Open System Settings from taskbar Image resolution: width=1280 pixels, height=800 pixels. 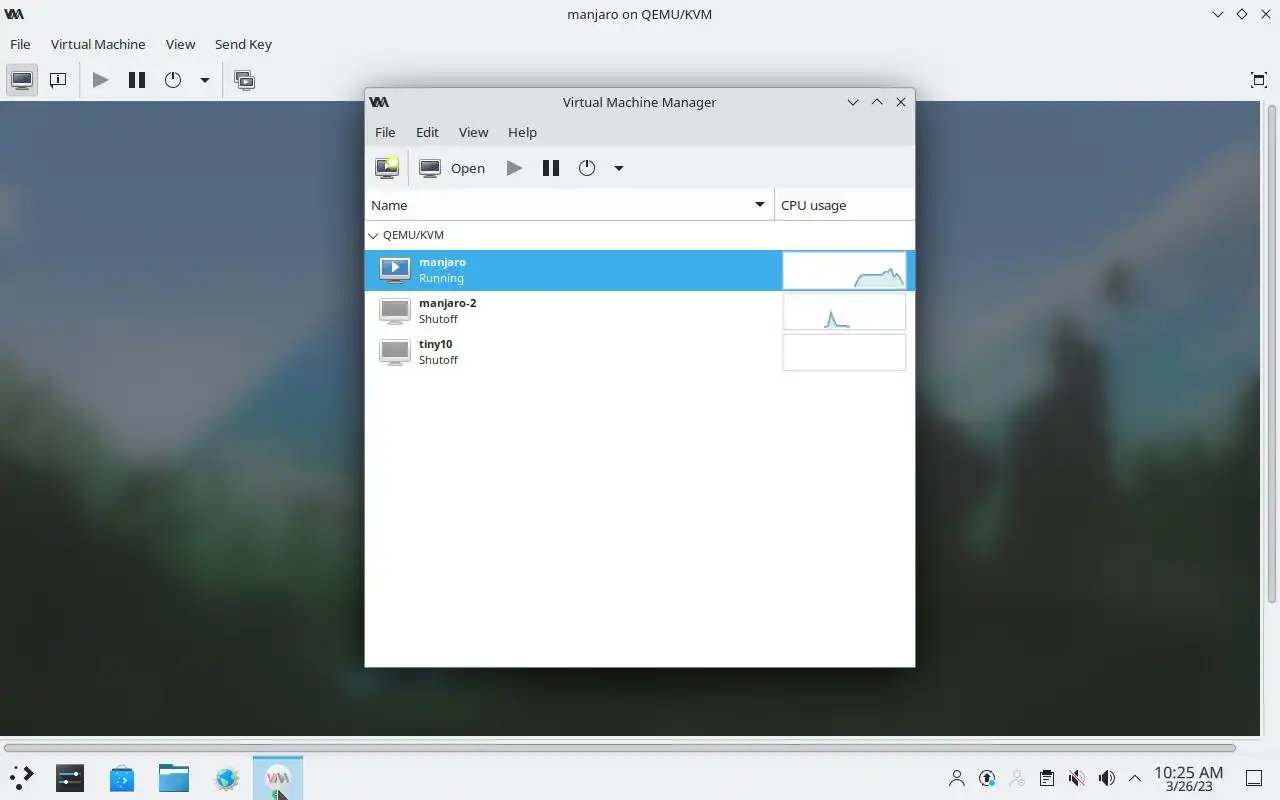70,777
